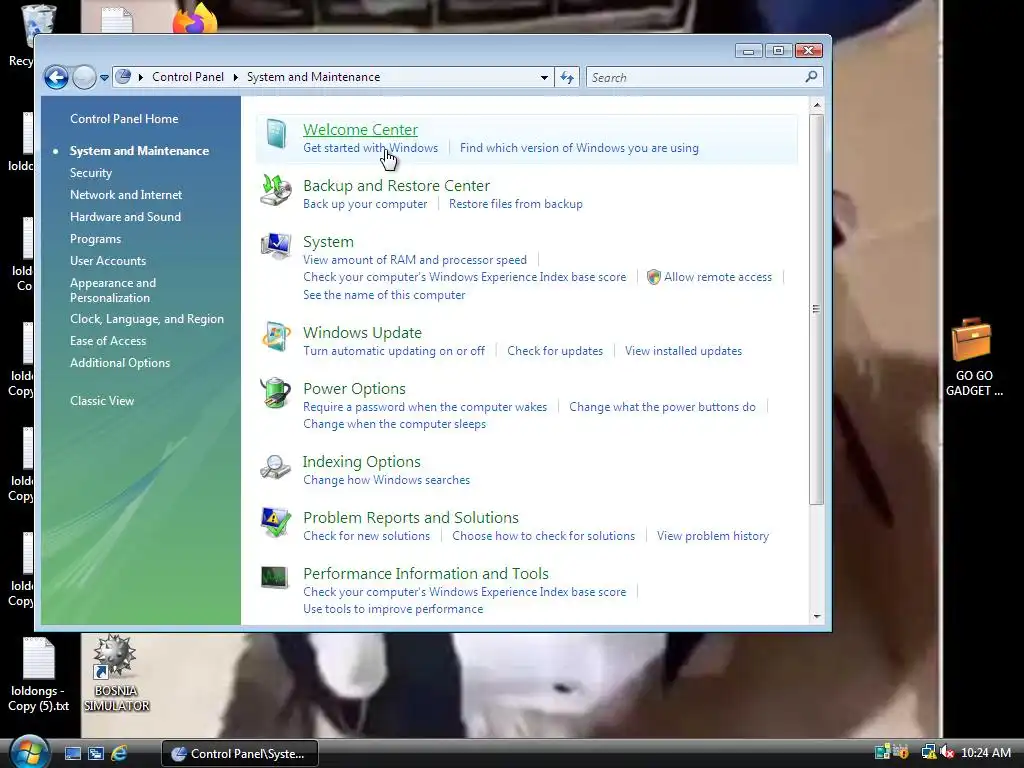The height and width of the screenshot is (768, 1024).
Task: Click the Performance Information and Tools icon
Action: click(274, 577)
